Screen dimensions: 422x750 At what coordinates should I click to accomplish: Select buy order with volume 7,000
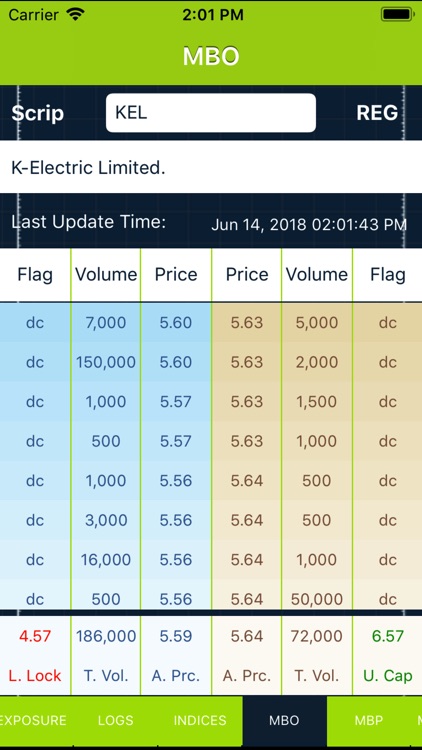tap(105, 322)
